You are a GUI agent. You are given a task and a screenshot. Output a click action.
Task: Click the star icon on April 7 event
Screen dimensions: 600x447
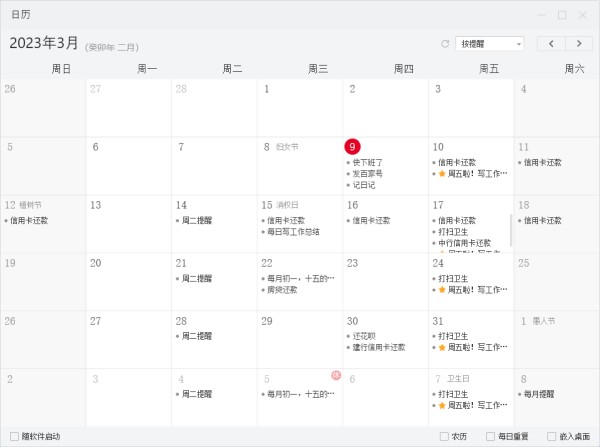(x=442, y=405)
